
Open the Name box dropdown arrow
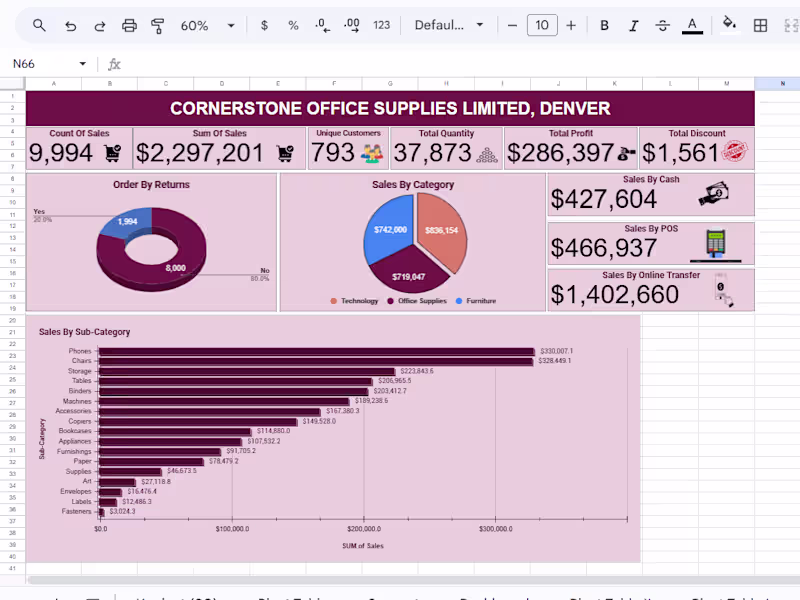tap(83, 64)
